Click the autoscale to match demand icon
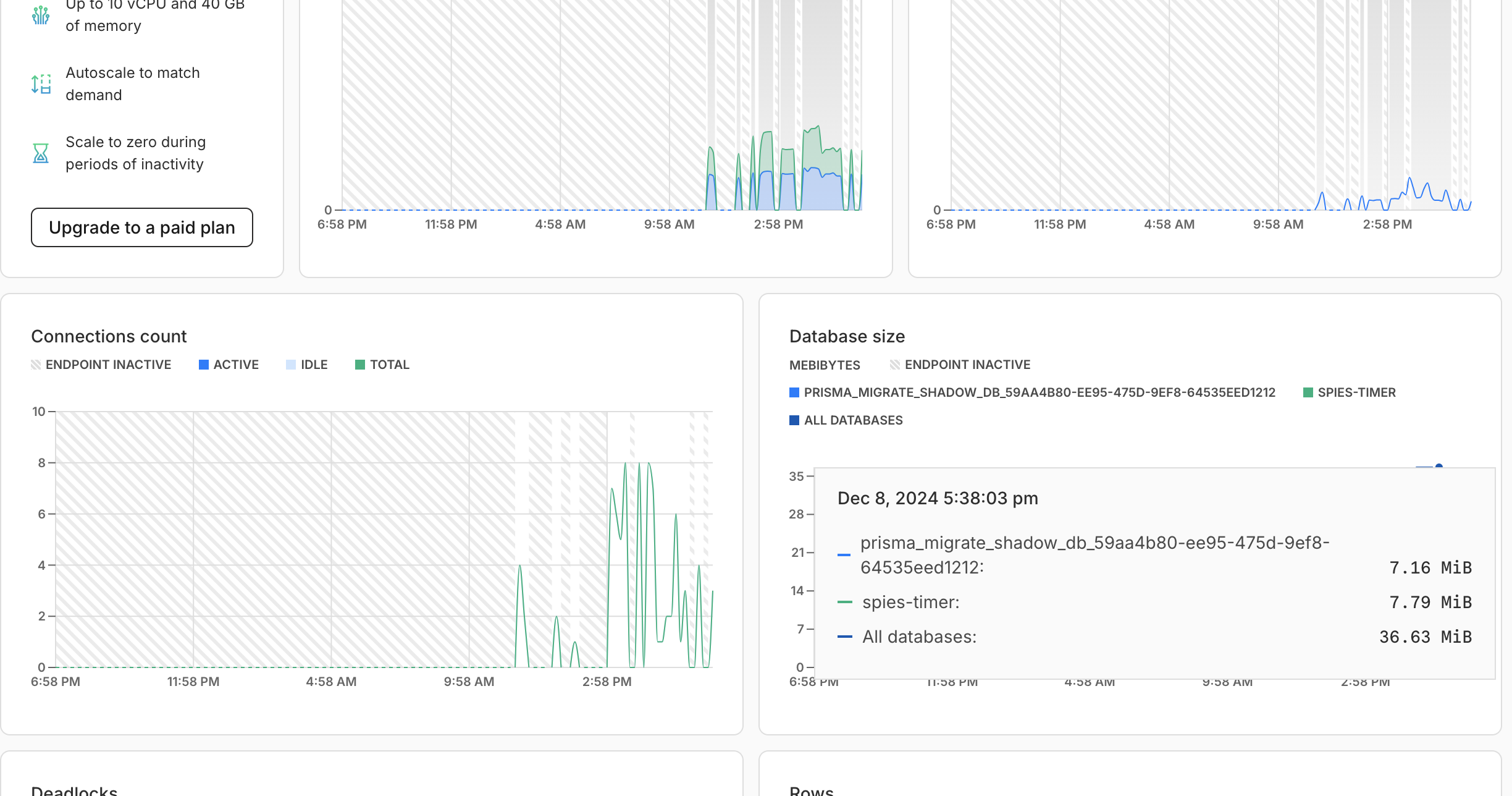Viewport: 1512px width, 796px height. 41,84
